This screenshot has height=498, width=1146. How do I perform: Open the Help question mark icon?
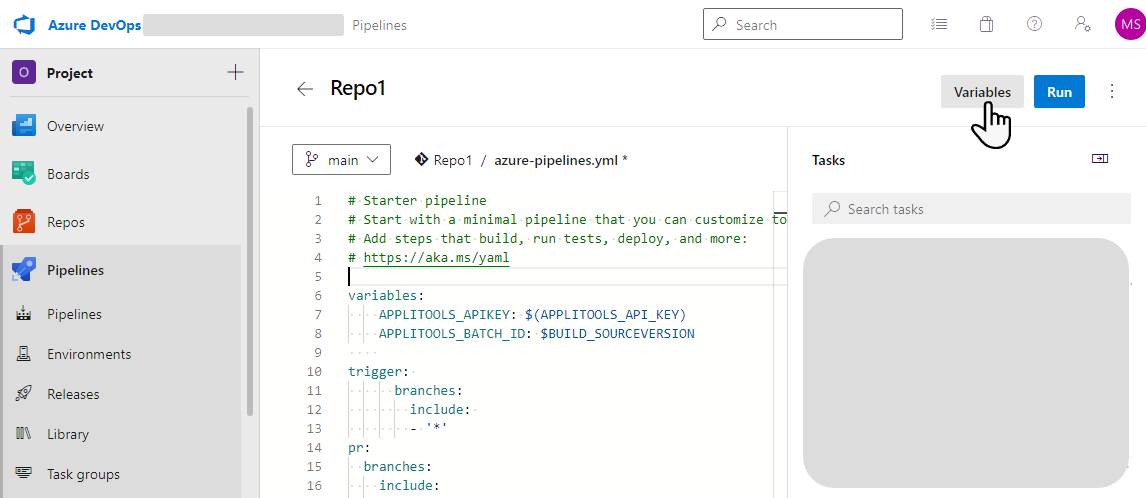1034,24
